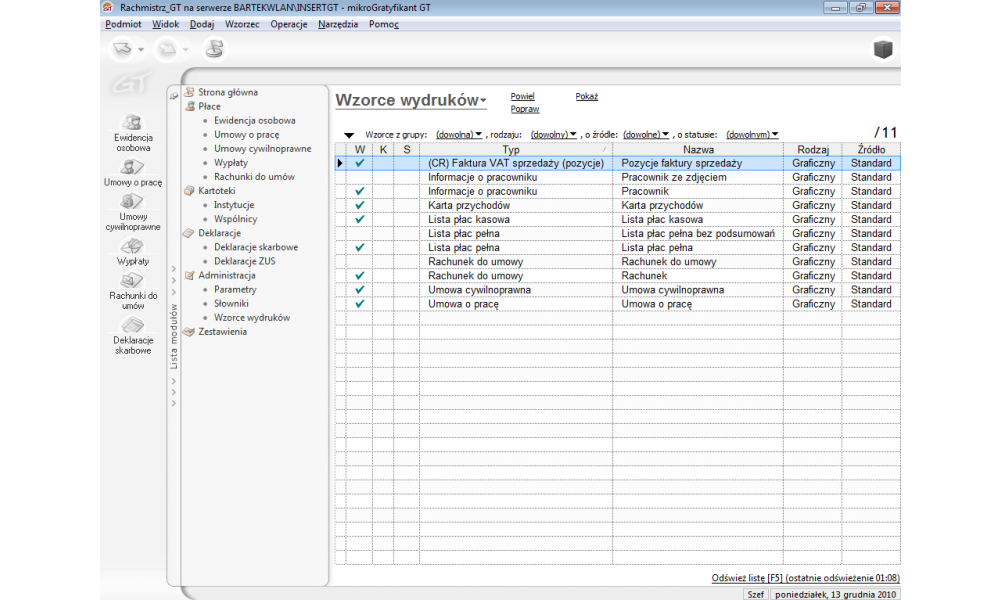Image resolution: width=1000 pixels, height=600 pixels.
Task: Select Parametry in the module tree
Action: click(x=235, y=289)
